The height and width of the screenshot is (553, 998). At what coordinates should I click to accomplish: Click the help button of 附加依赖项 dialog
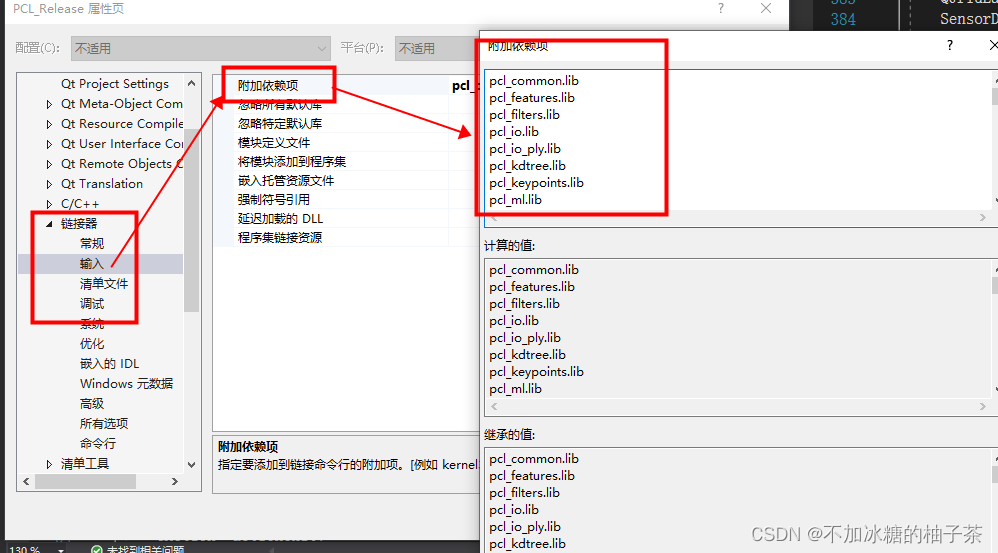(x=950, y=45)
